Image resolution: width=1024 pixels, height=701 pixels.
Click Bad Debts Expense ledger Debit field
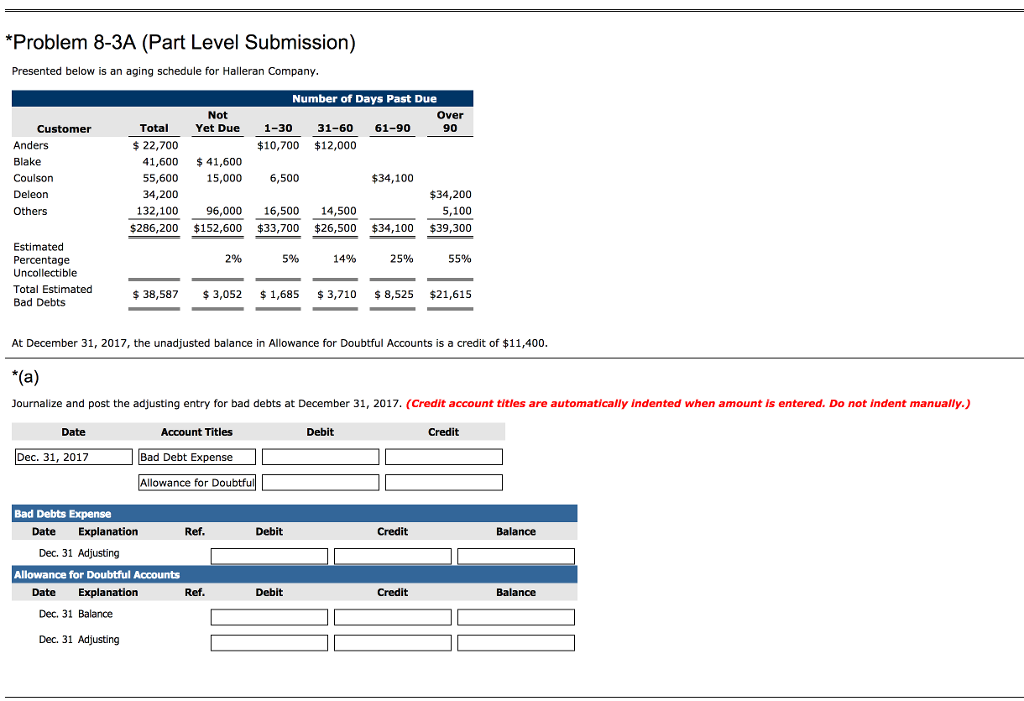[269, 556]
